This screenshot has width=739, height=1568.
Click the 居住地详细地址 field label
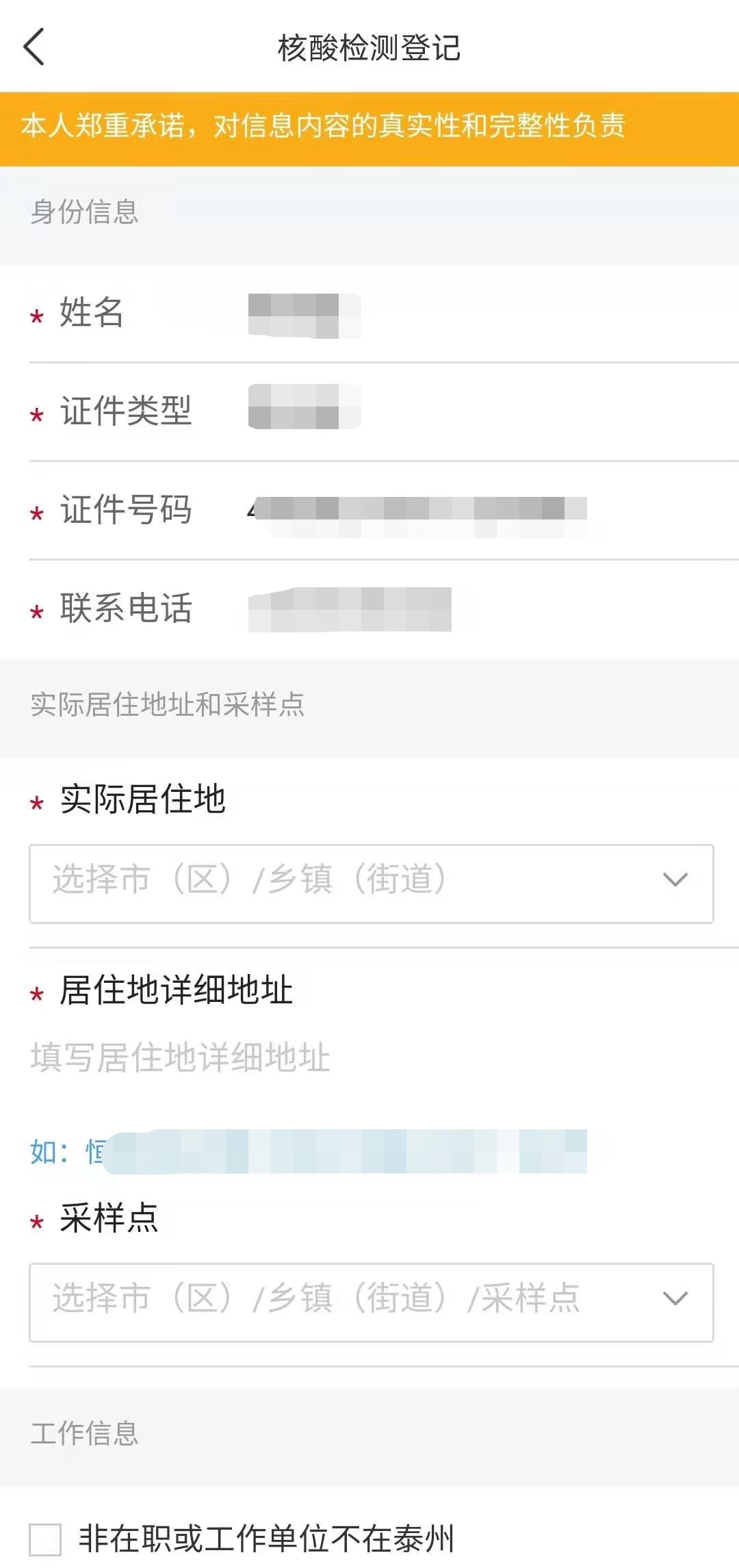point(176,990)
